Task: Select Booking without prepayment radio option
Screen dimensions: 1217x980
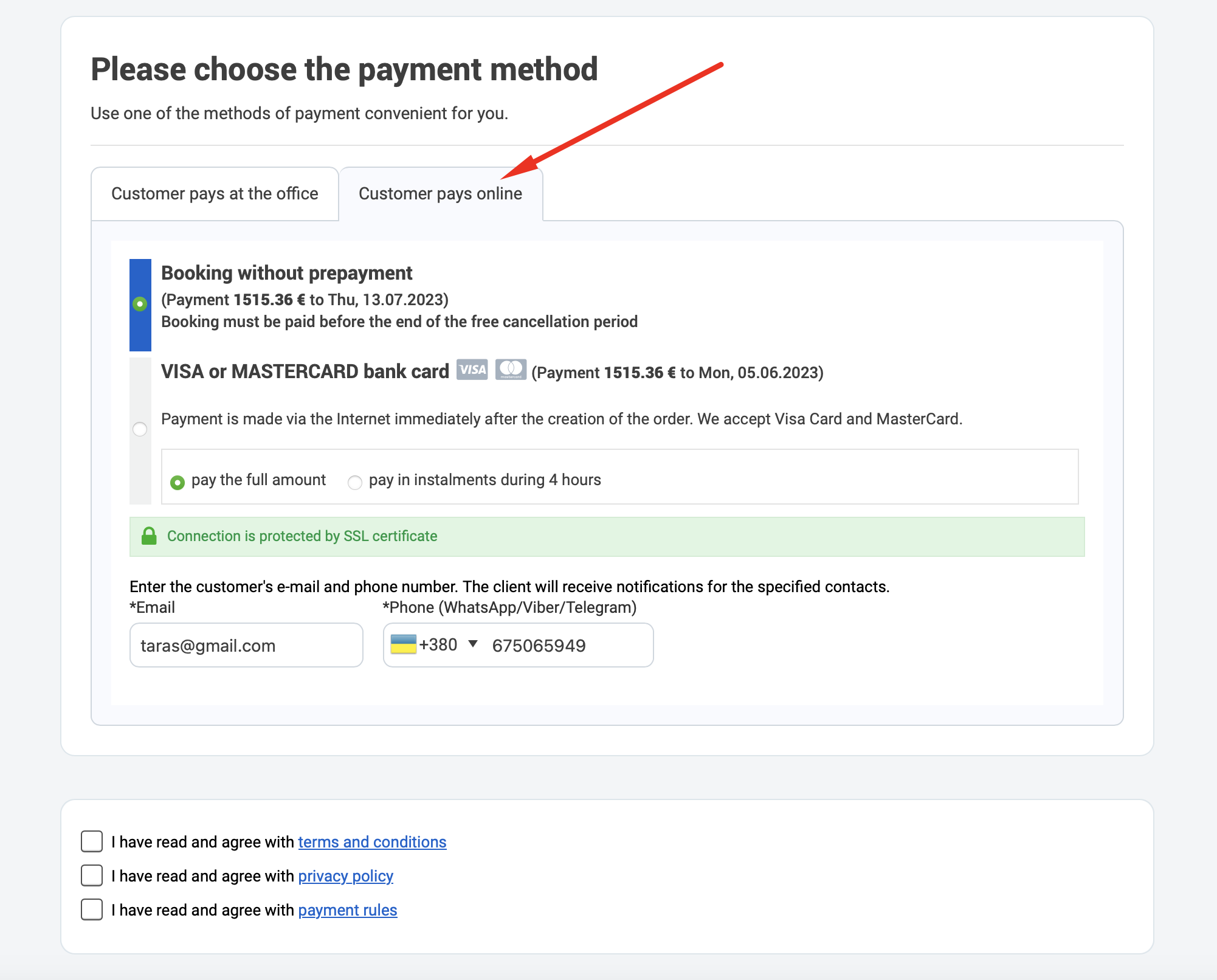Action: (x=140, y=303)
